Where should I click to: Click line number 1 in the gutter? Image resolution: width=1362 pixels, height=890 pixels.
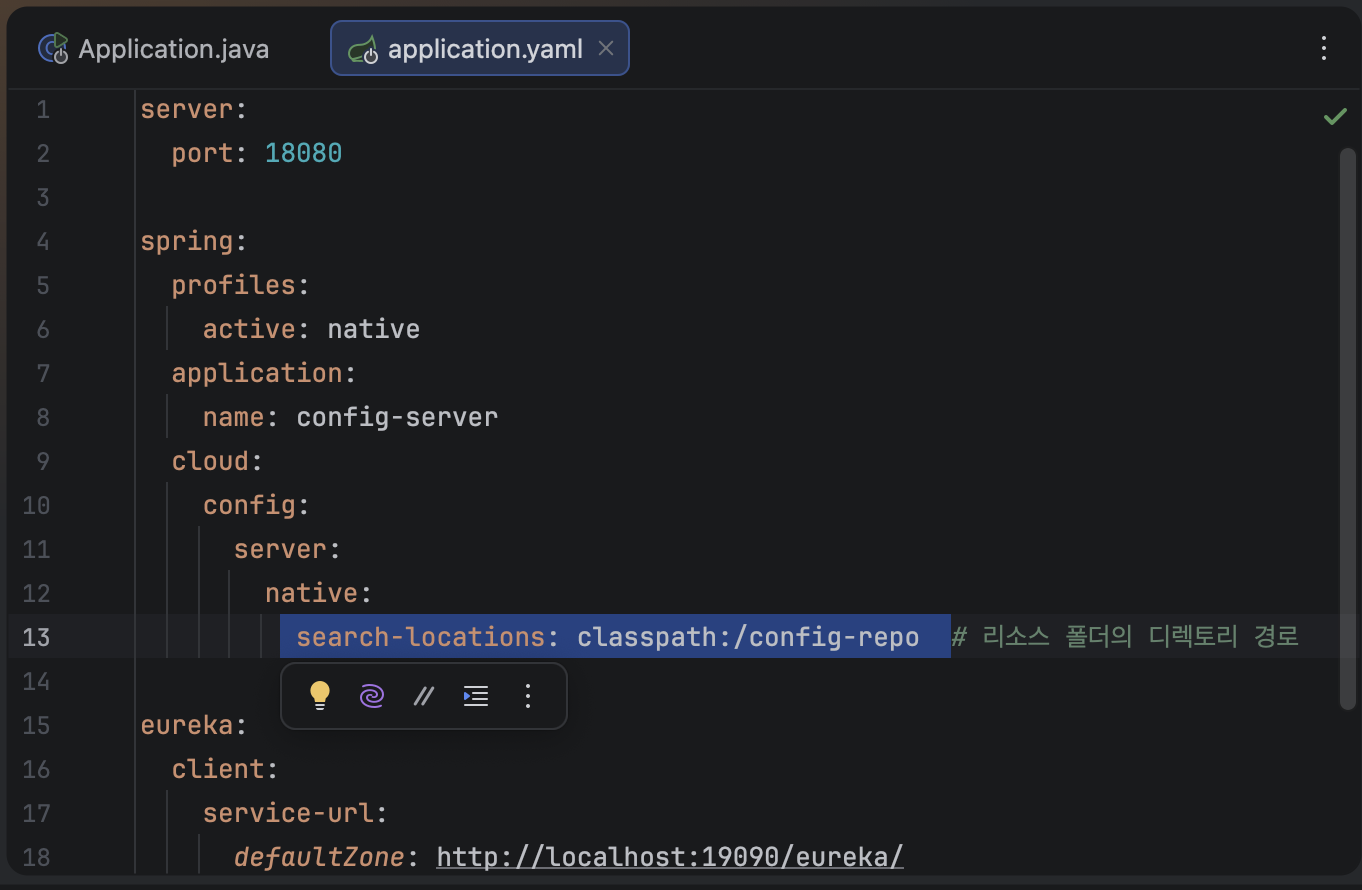(x=43, y=109)
